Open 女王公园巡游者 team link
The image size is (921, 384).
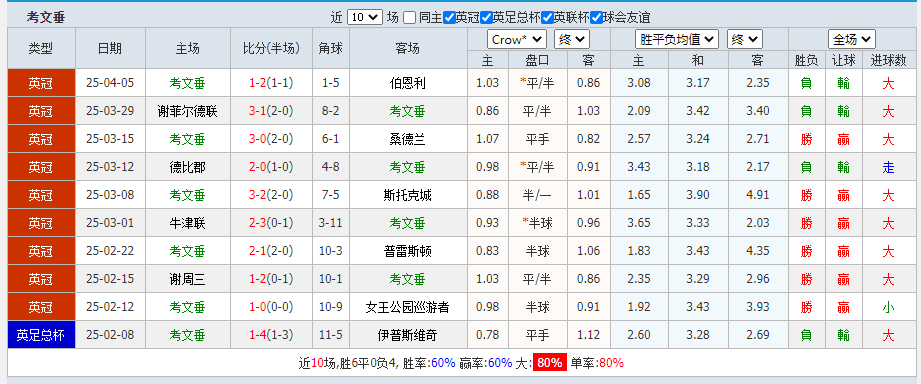408,307
